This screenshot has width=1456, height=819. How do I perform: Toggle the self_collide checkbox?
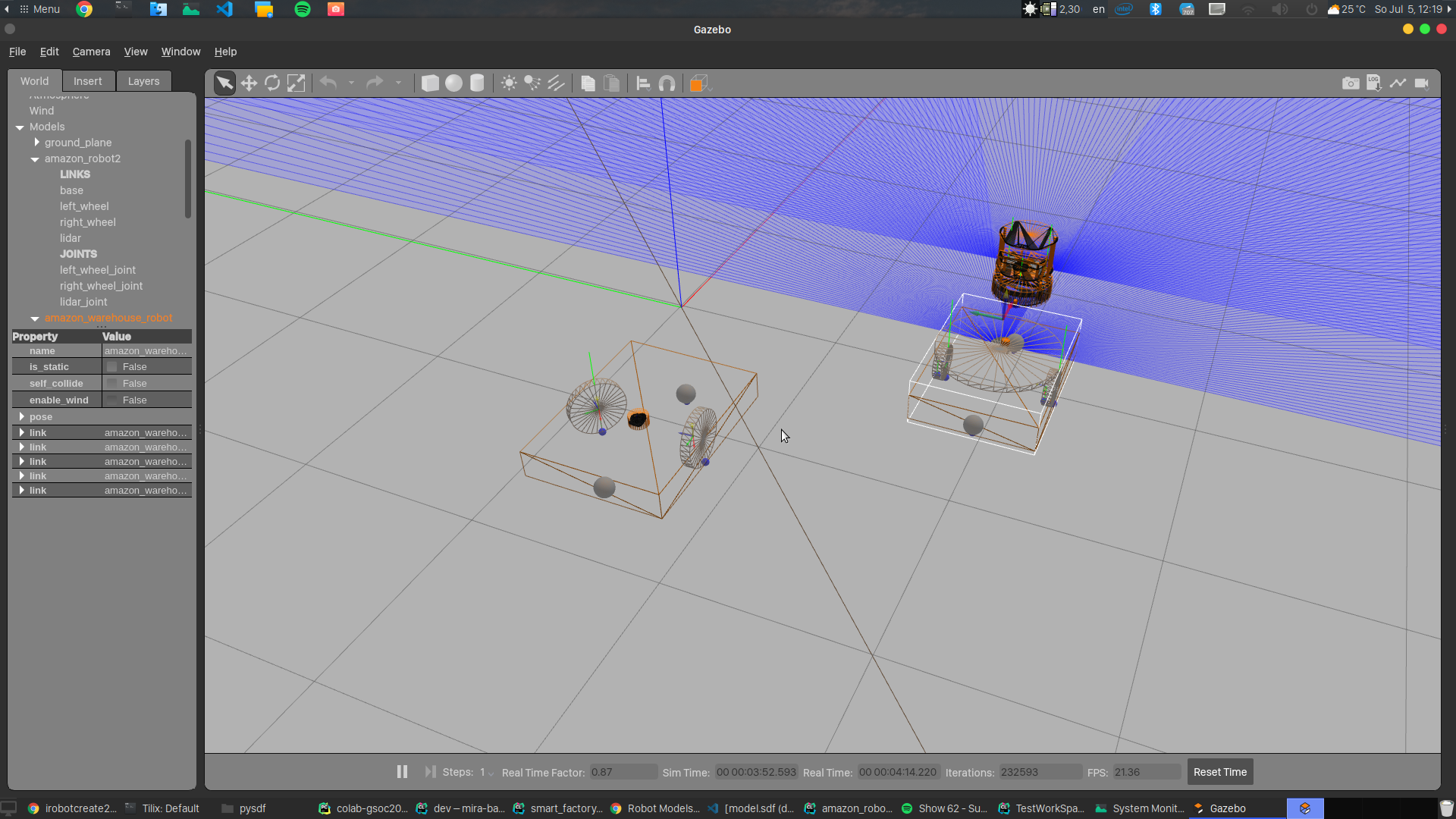point(112,384)
